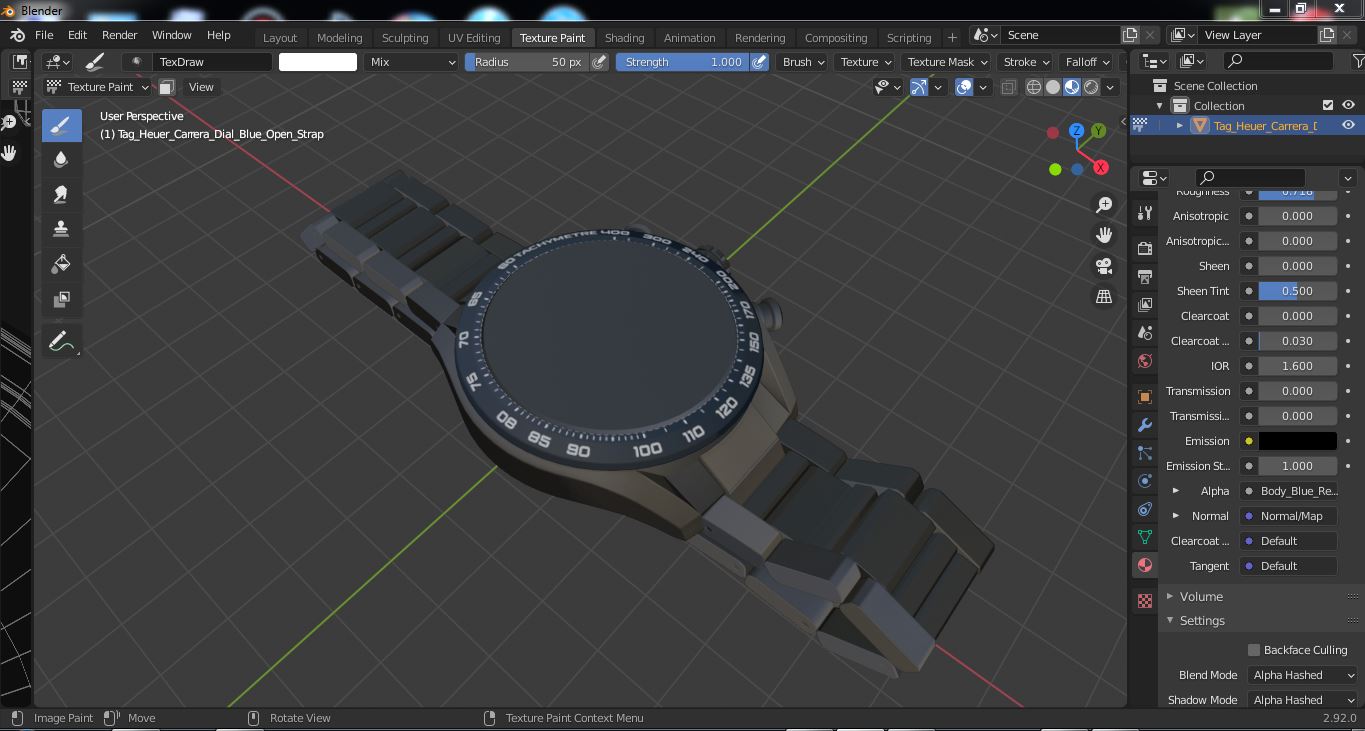The image size is (1365, 731).
Task: Open the Physics properties tab
Action: point(1145,481)
